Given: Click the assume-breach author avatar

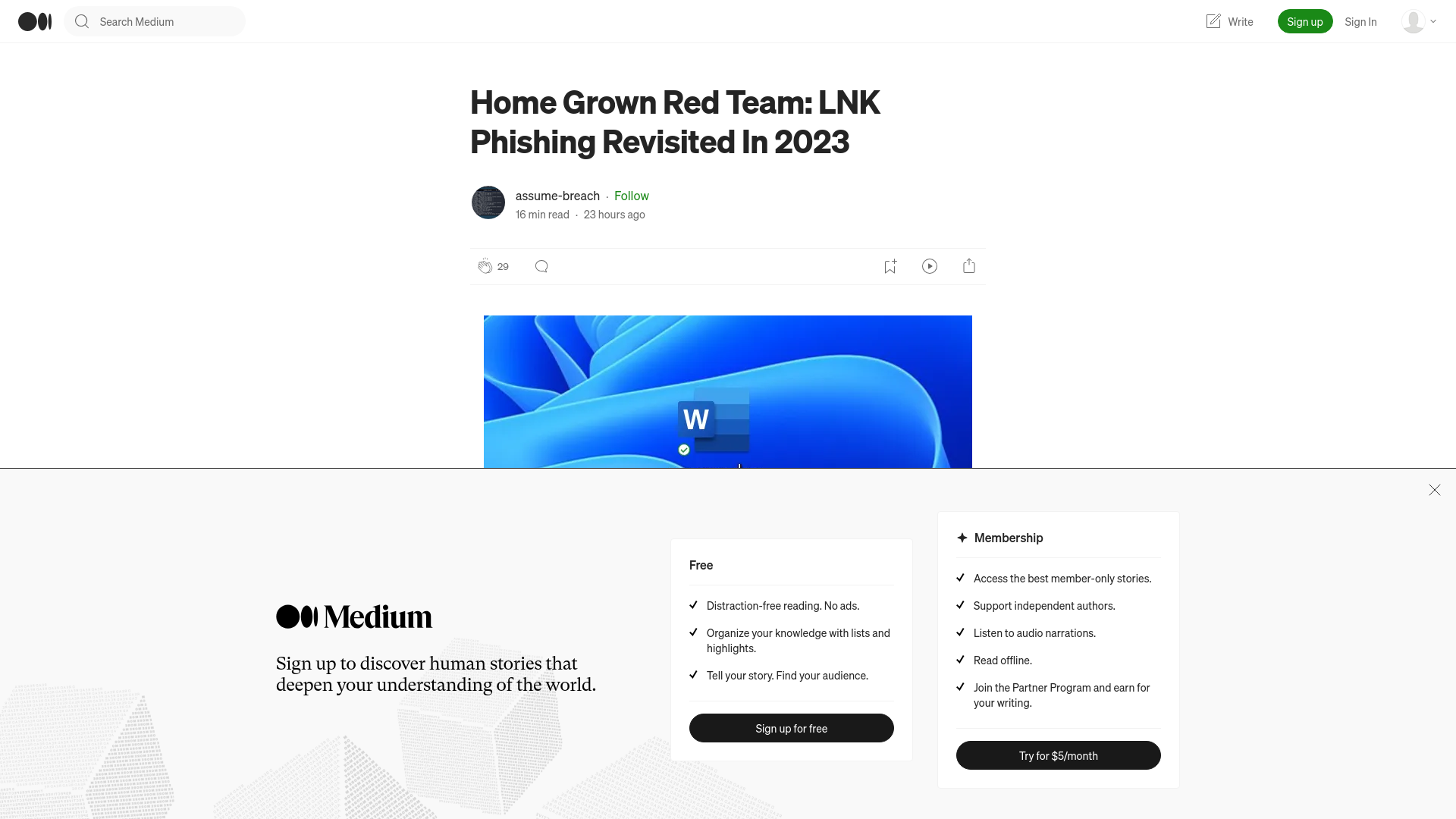Looking at the screenshot, I should [488, 203].
